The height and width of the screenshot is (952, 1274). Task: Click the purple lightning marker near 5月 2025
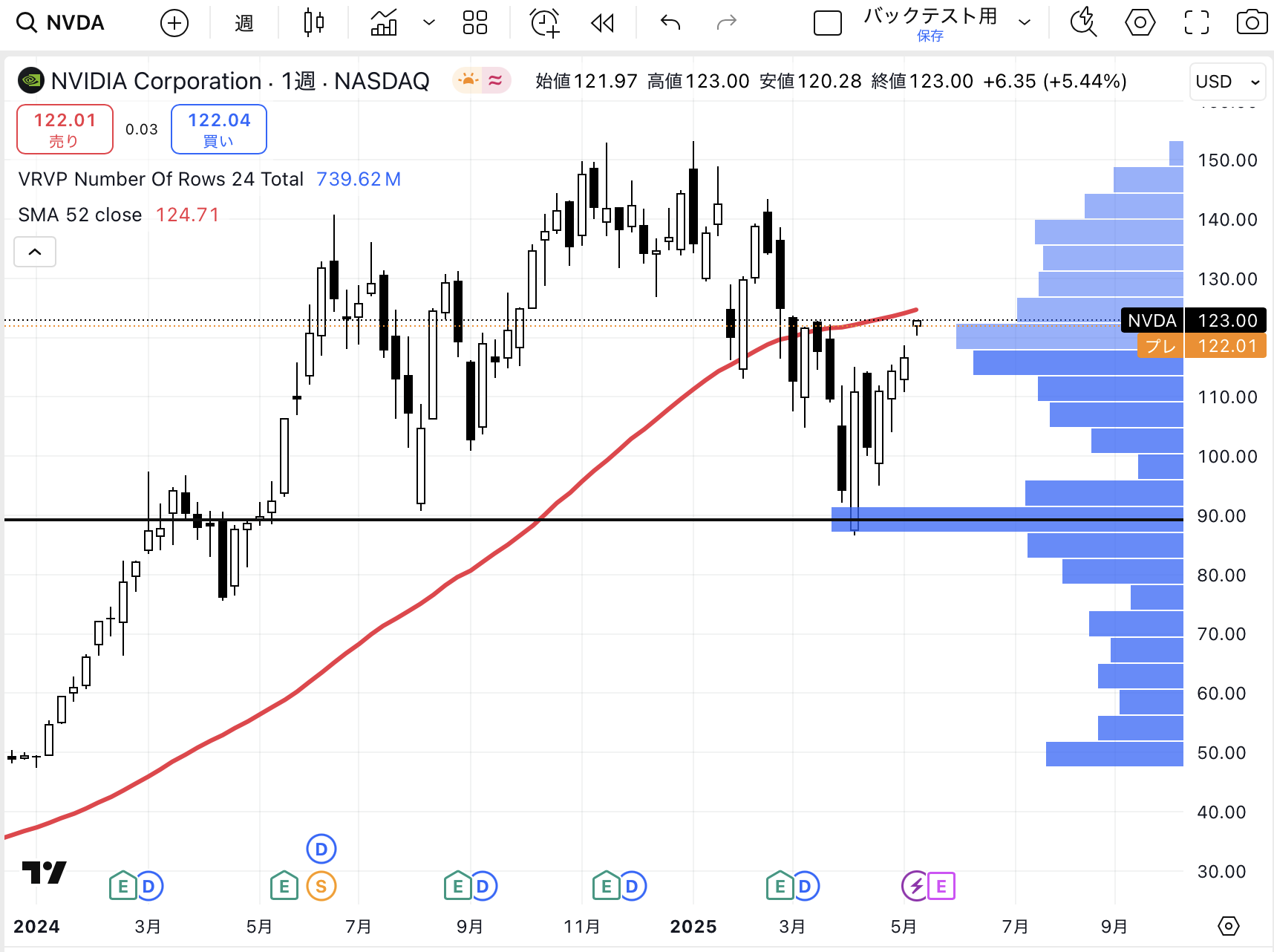(915, 886)
